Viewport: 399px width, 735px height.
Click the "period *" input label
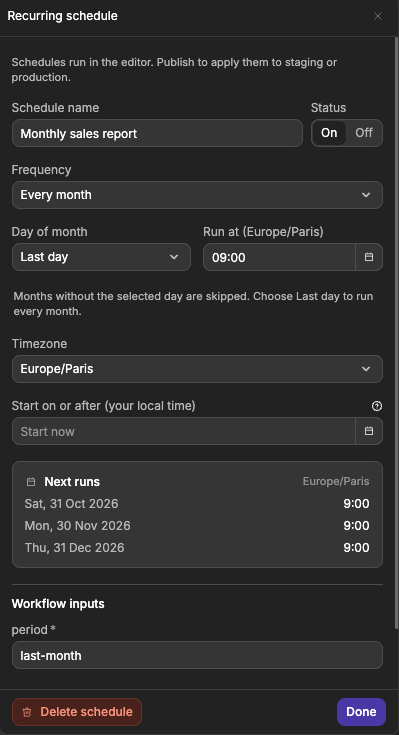click(x=33, y=630)
